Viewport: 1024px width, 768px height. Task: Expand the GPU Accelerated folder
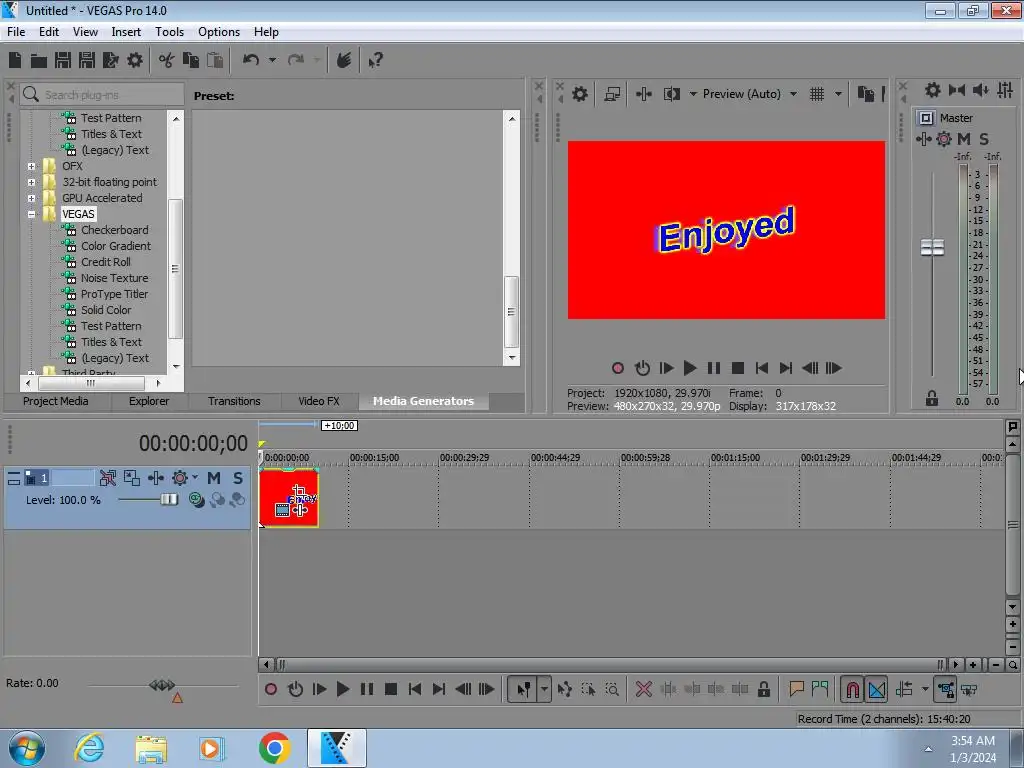pos(31,198)
